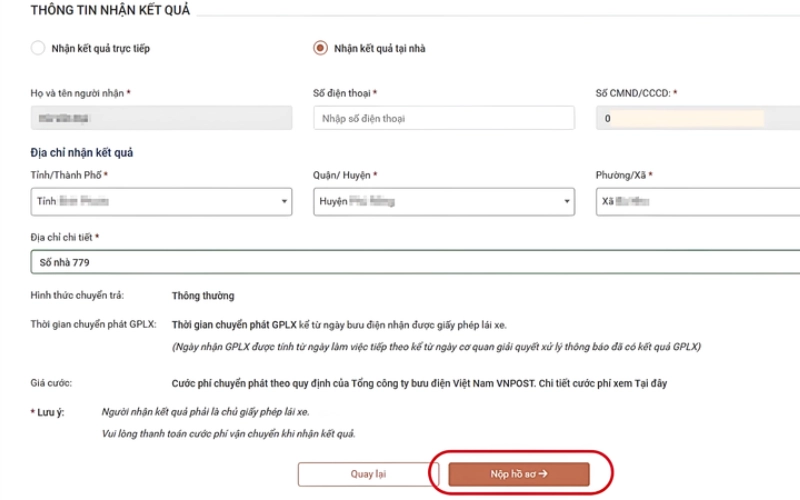Click the "Họ và tên người nhận" label
This screenshot has height=500, width=800.
(x=78, y=93)
